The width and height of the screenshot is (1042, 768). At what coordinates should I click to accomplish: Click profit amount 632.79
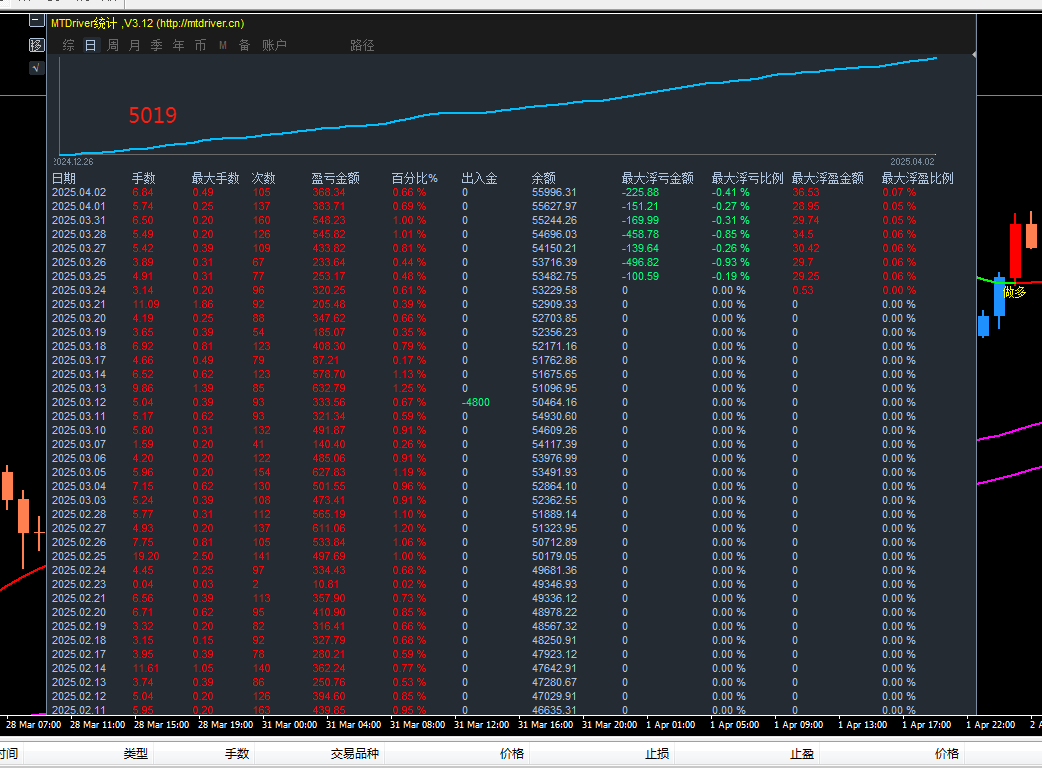tap(329, 389)
